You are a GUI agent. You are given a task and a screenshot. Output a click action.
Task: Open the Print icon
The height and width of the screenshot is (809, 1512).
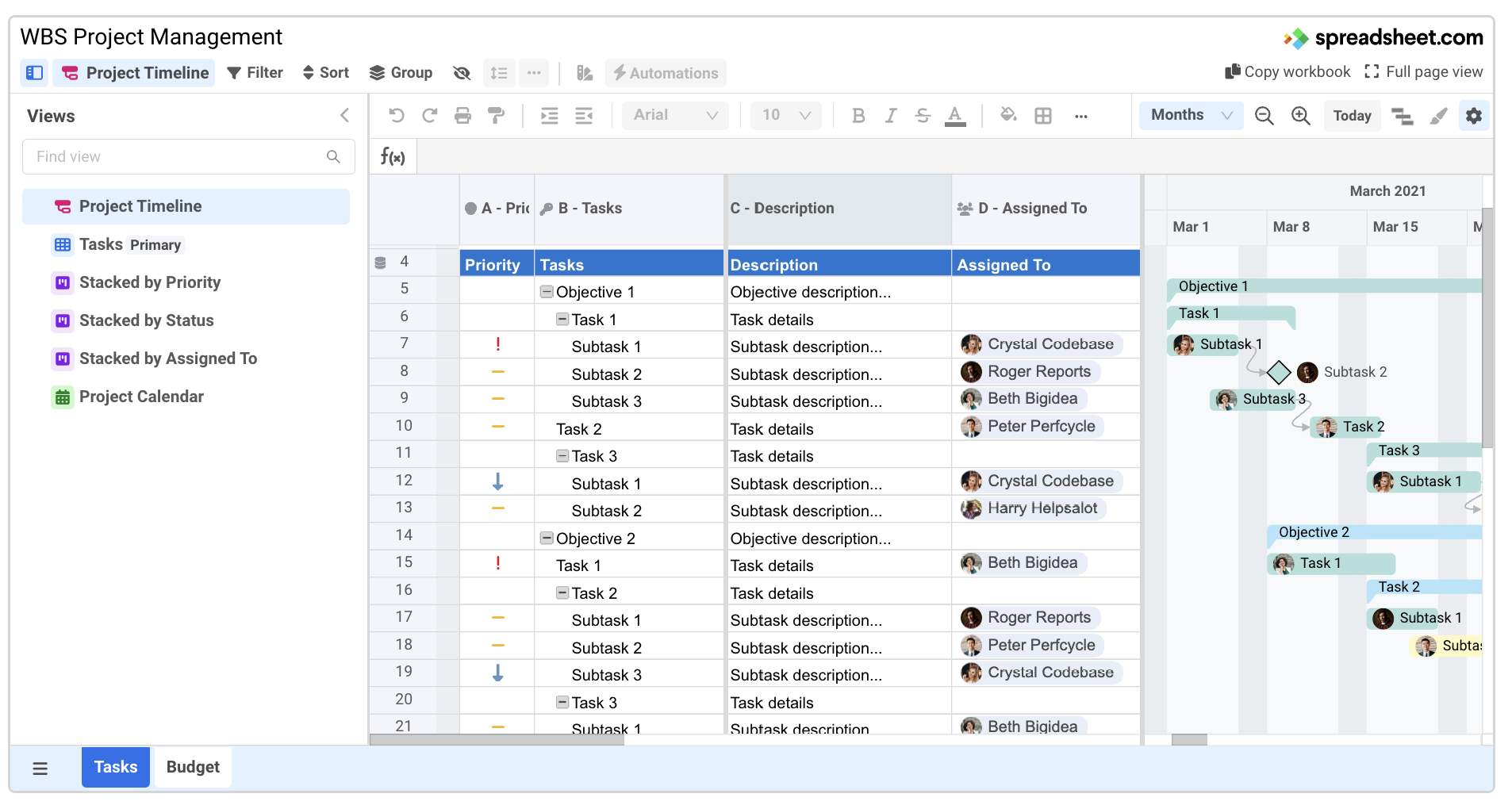pos(462,116)
